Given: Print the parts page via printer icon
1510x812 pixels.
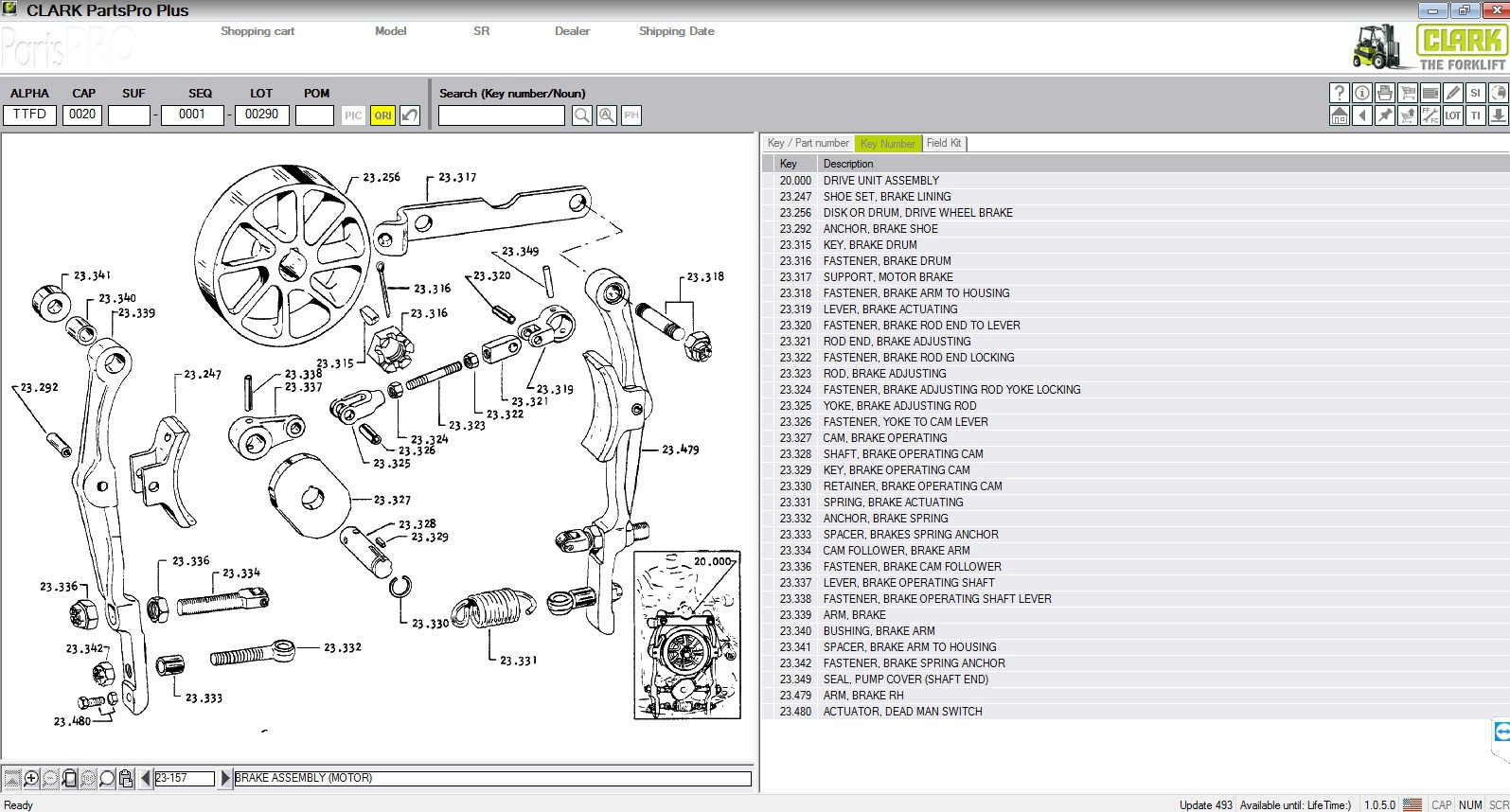Looking at the screenshot, I should (1384, 93).
